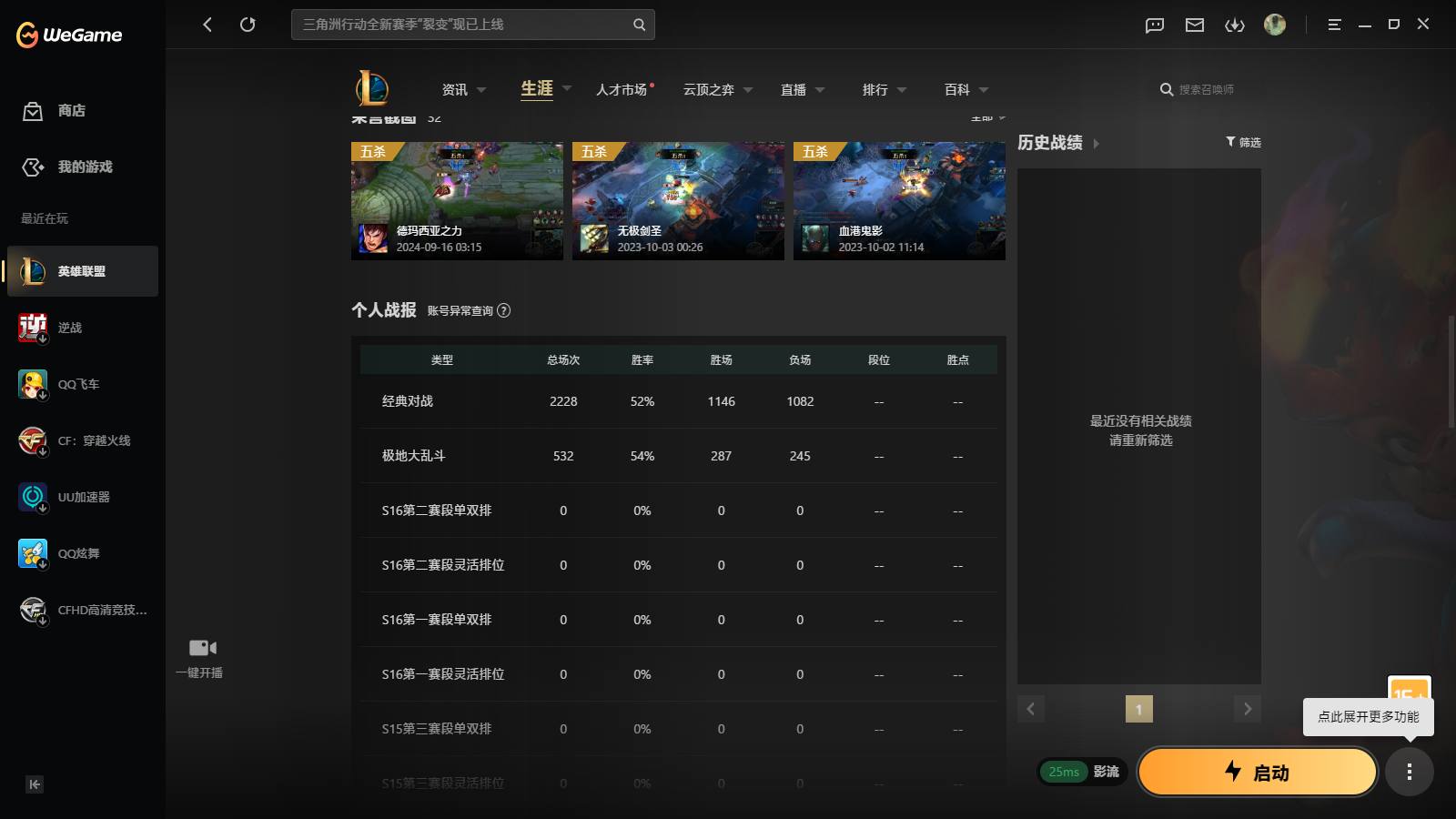Select CFHD高清竞技 in the sidebar
1456x819 pixels.
[83, 610]
